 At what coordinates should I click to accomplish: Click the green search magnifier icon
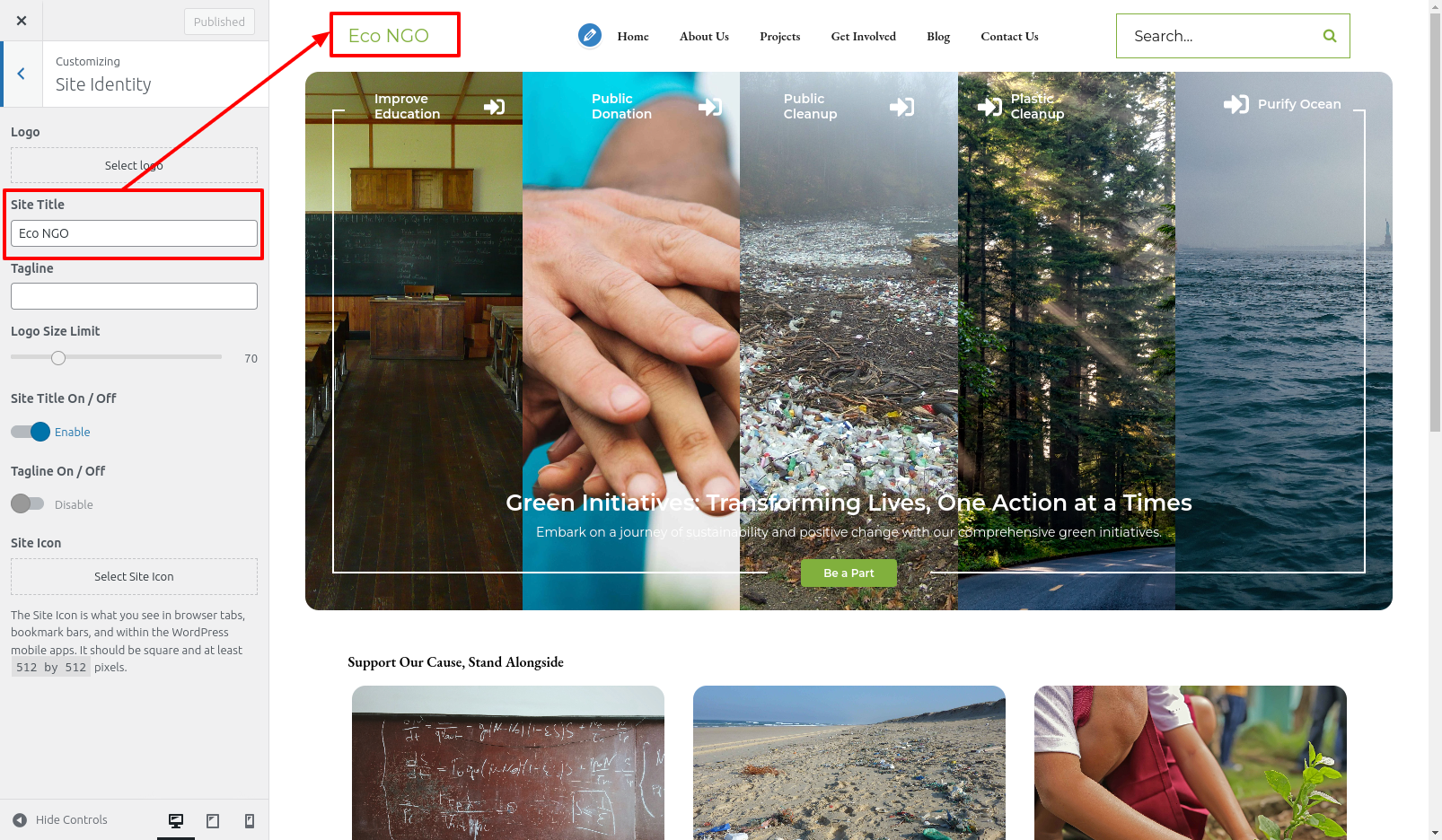point(1329,36)
